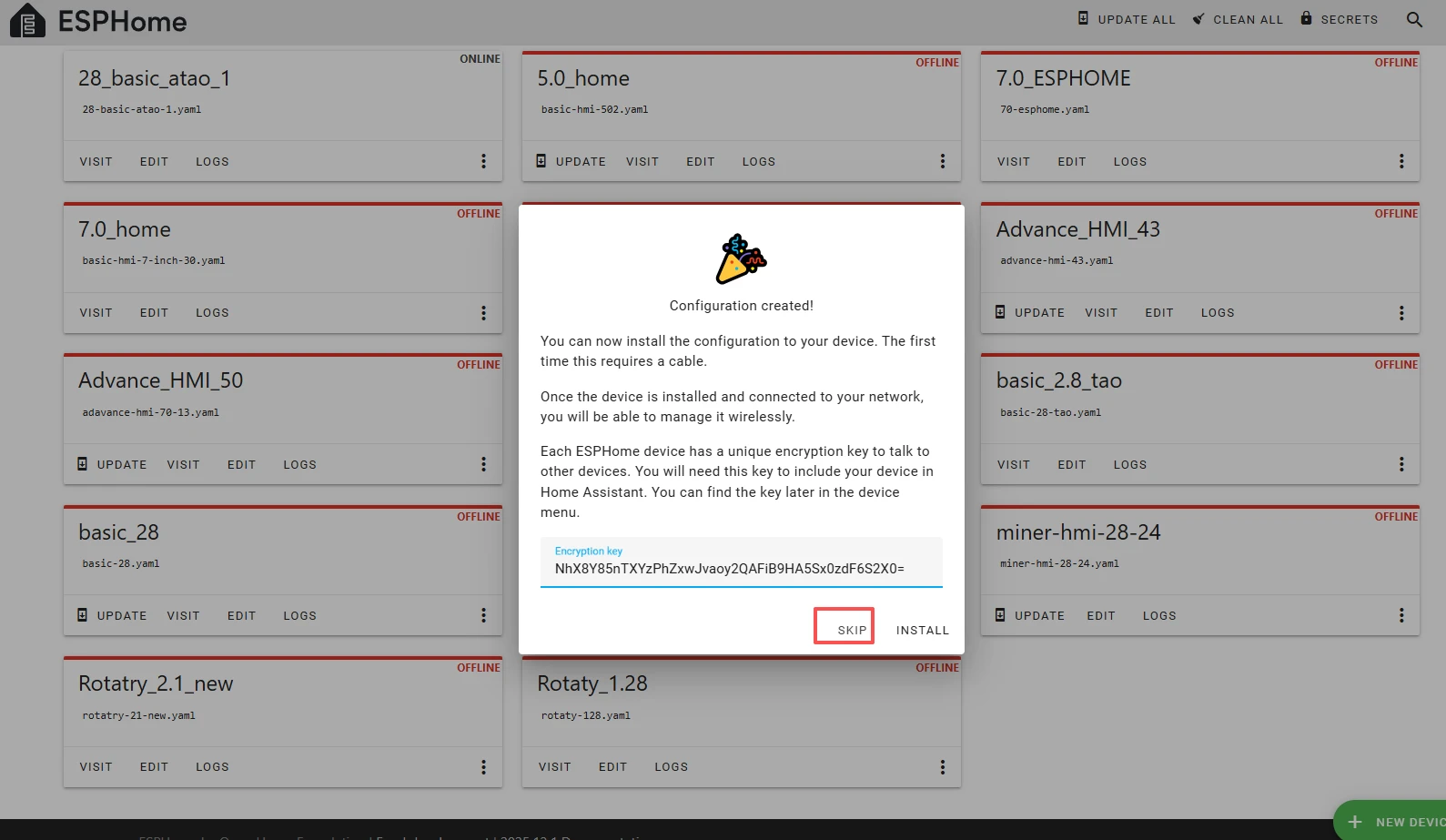Viewport: 1446px width, 840px height.
Task: Open the search magnifier icon
Action: click(x=1414, y=19)
